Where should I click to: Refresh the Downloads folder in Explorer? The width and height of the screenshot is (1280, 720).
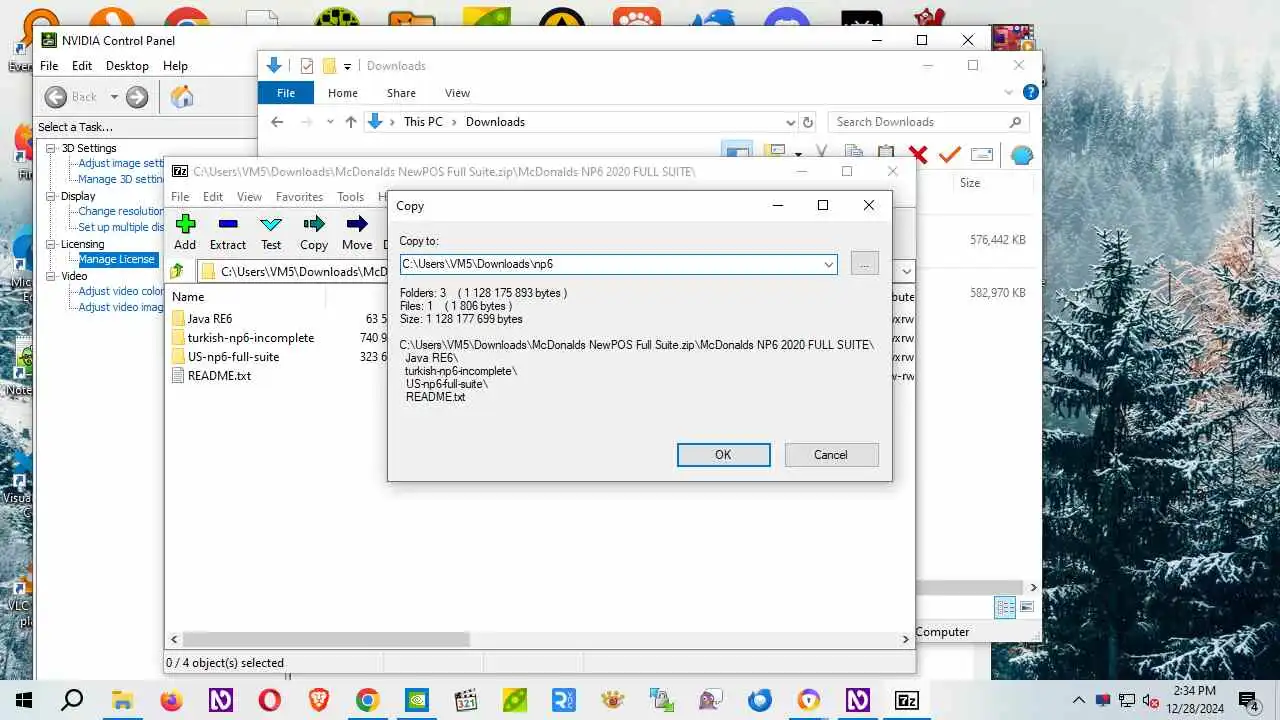(x=808, y=122)
